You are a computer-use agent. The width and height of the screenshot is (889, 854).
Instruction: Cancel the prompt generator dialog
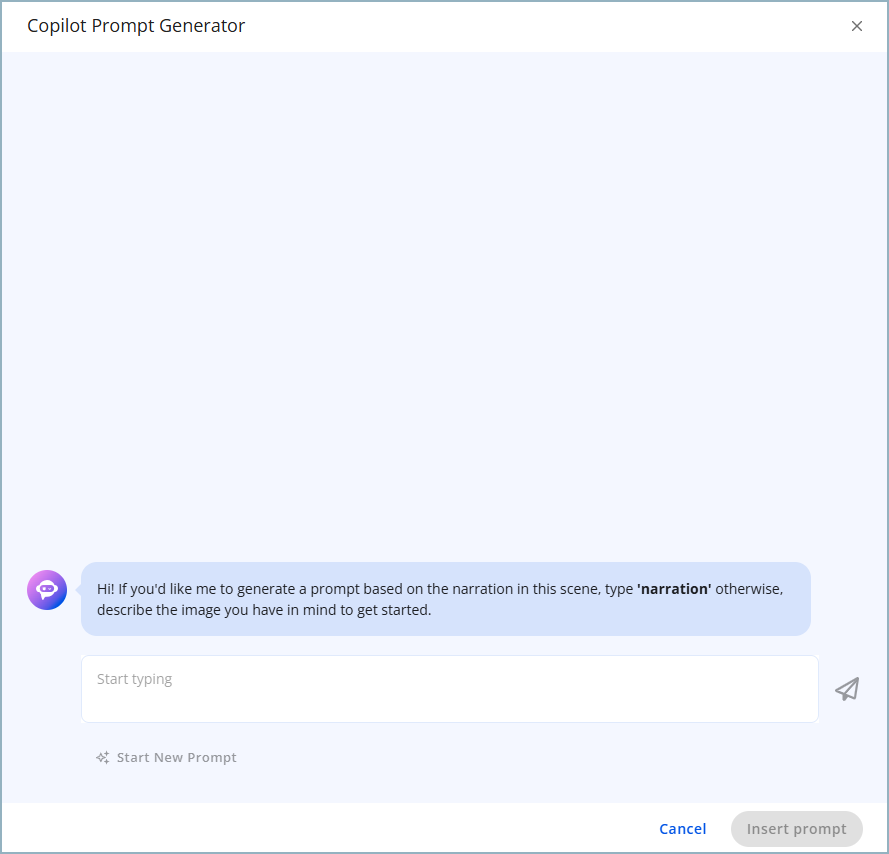point(683,829)
